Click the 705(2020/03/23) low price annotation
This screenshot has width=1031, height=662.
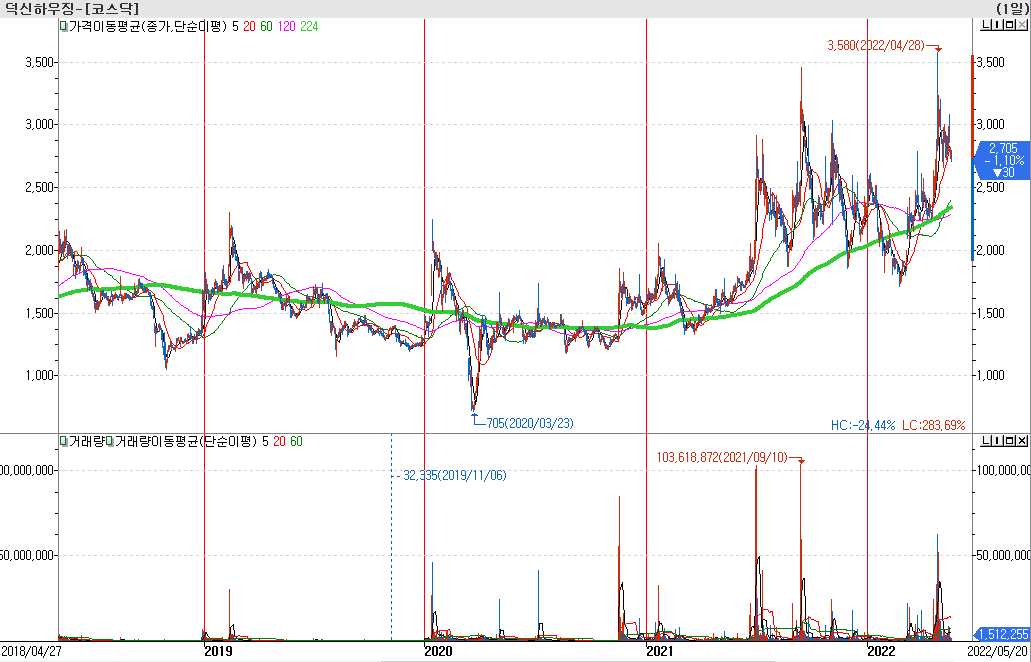click(529, 423)
